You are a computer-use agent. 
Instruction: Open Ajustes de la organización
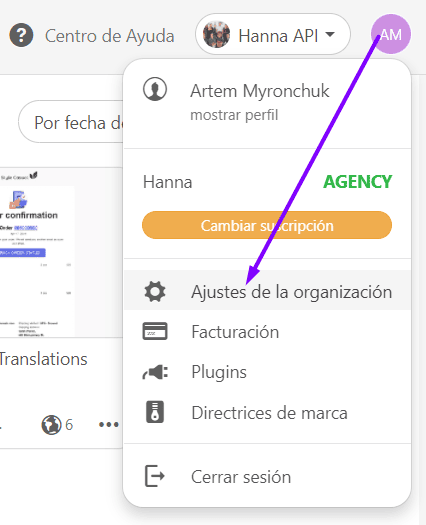click(x=267, y=291)
